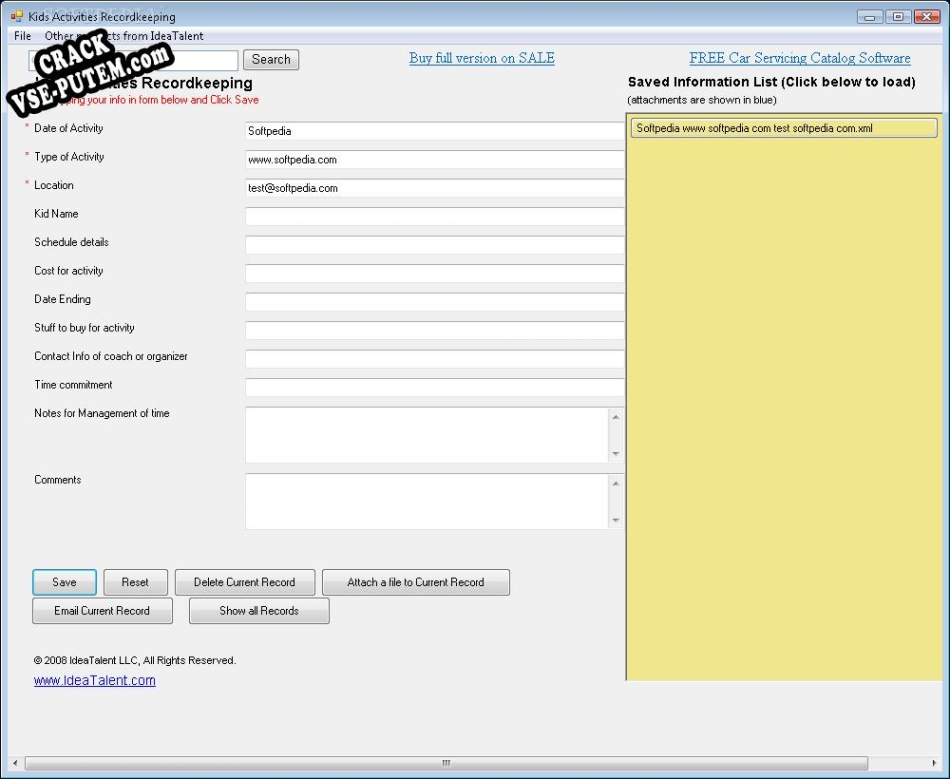Click up arrow in Notes scrollbar
This screenshot has width=950, height=779.
click(x=616, y=417)
